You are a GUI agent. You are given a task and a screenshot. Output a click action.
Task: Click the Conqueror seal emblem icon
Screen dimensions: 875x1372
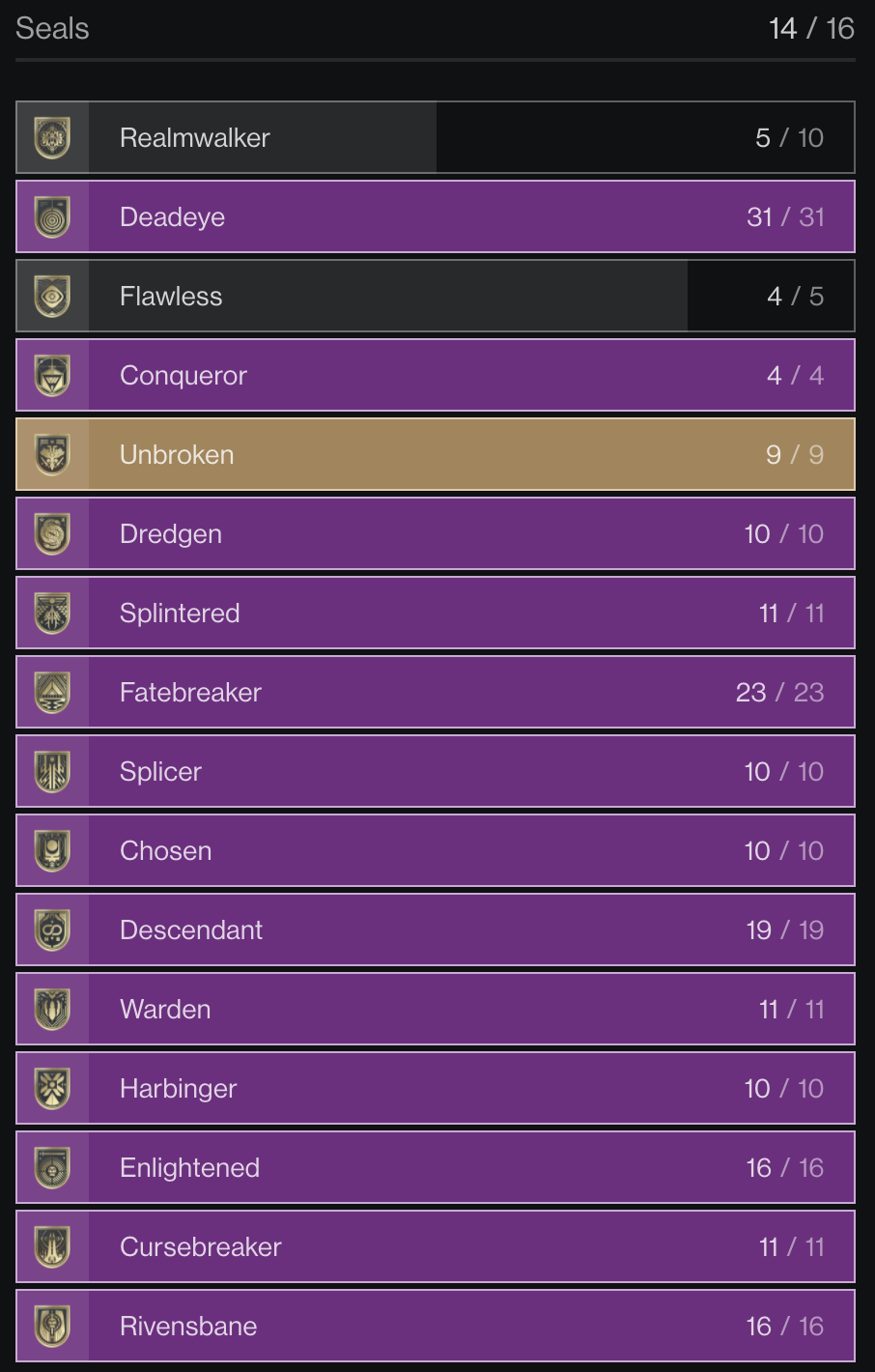(x=52, y=375)
